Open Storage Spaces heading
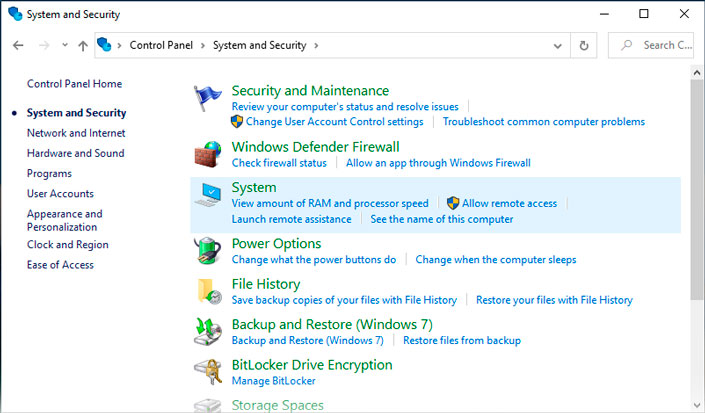This screenshot has width=705, height=413. point(277,405)
